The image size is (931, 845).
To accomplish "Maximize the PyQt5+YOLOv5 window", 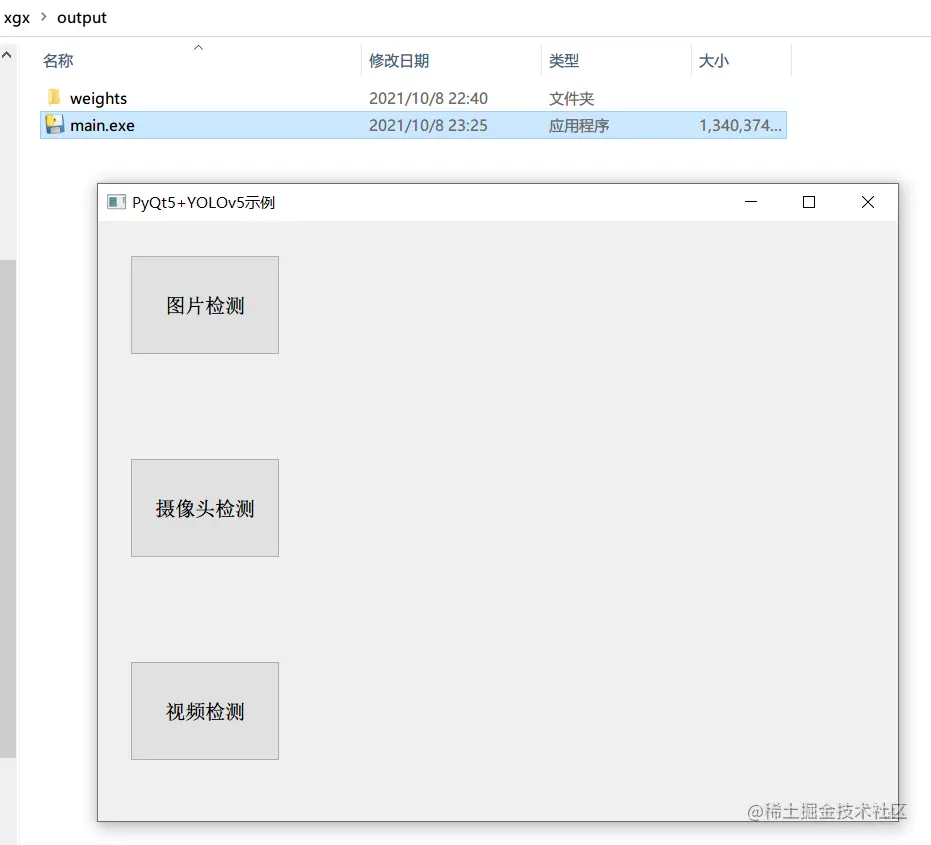I will click(x=809, y=202).
